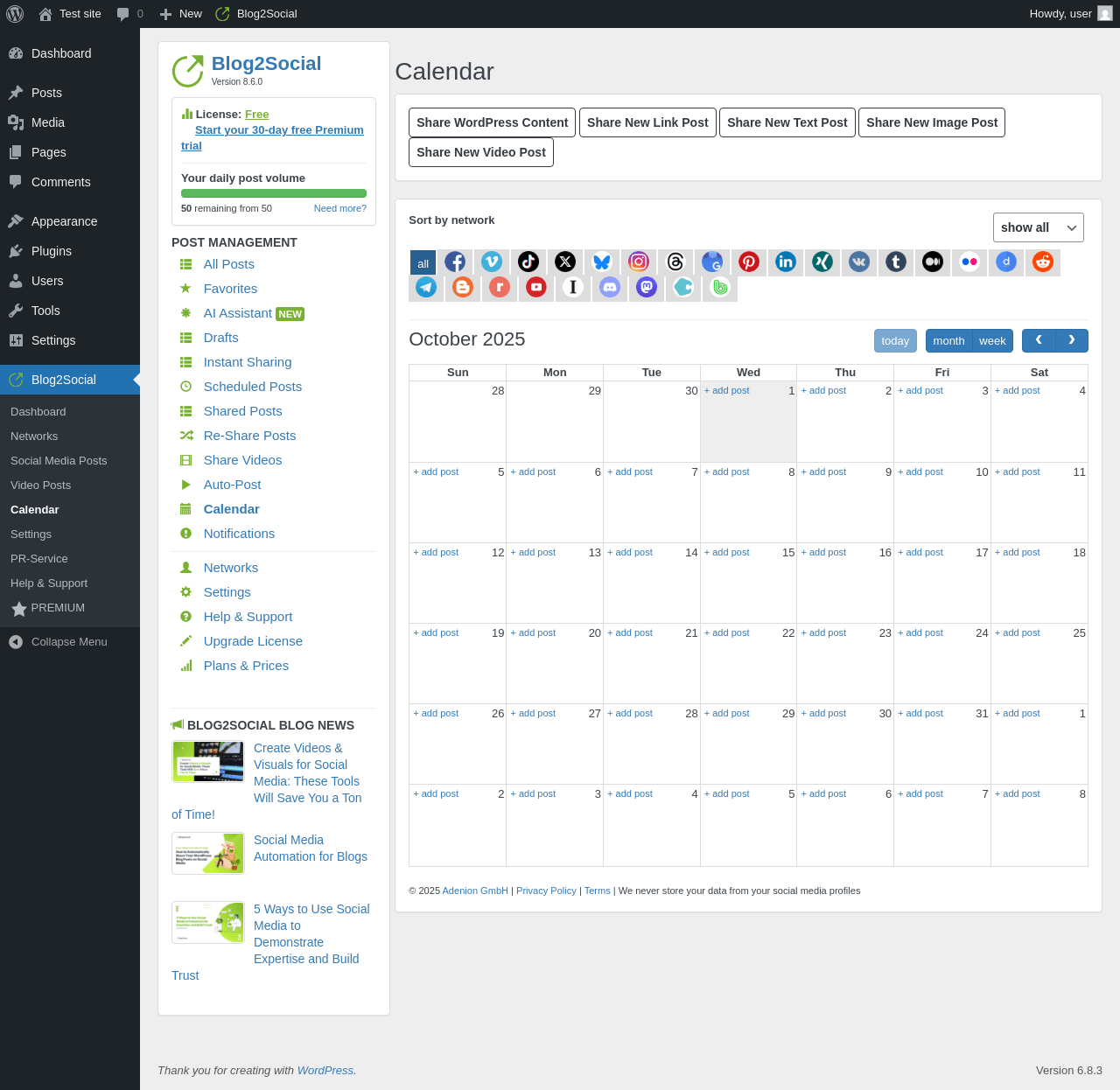Click Share New Text Post button
Image resolution: width=1120 pixels, height=1090 pixels.
click(787, 122)
